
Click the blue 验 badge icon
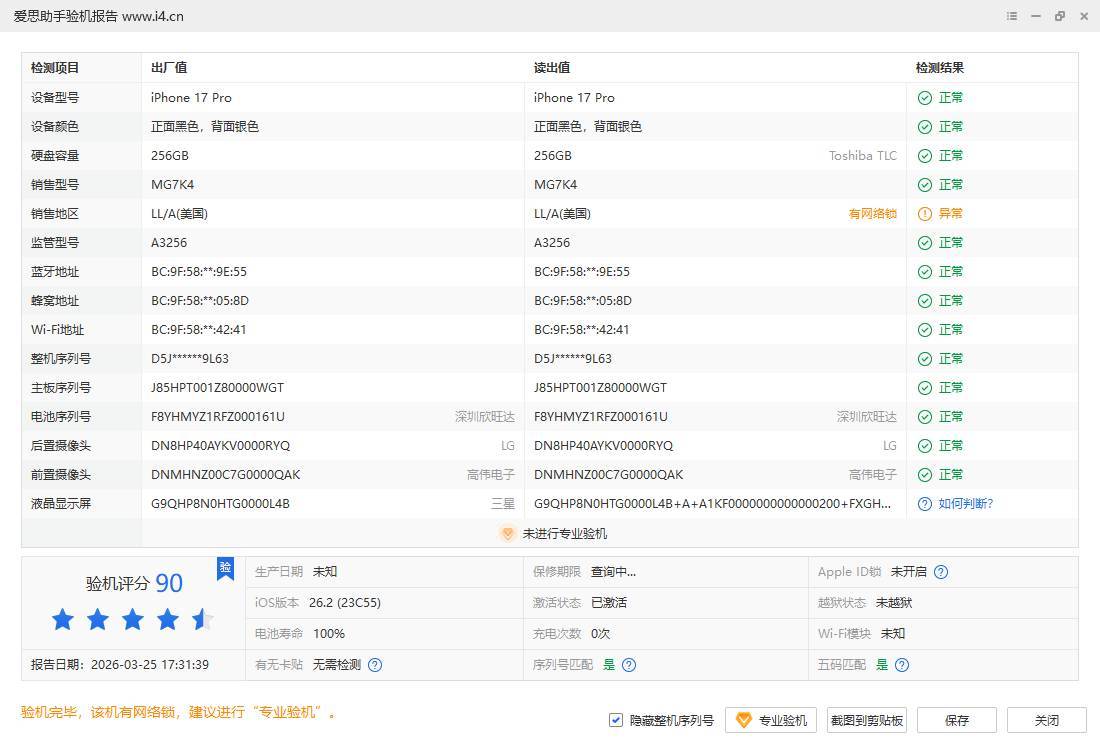click(225, 568)
